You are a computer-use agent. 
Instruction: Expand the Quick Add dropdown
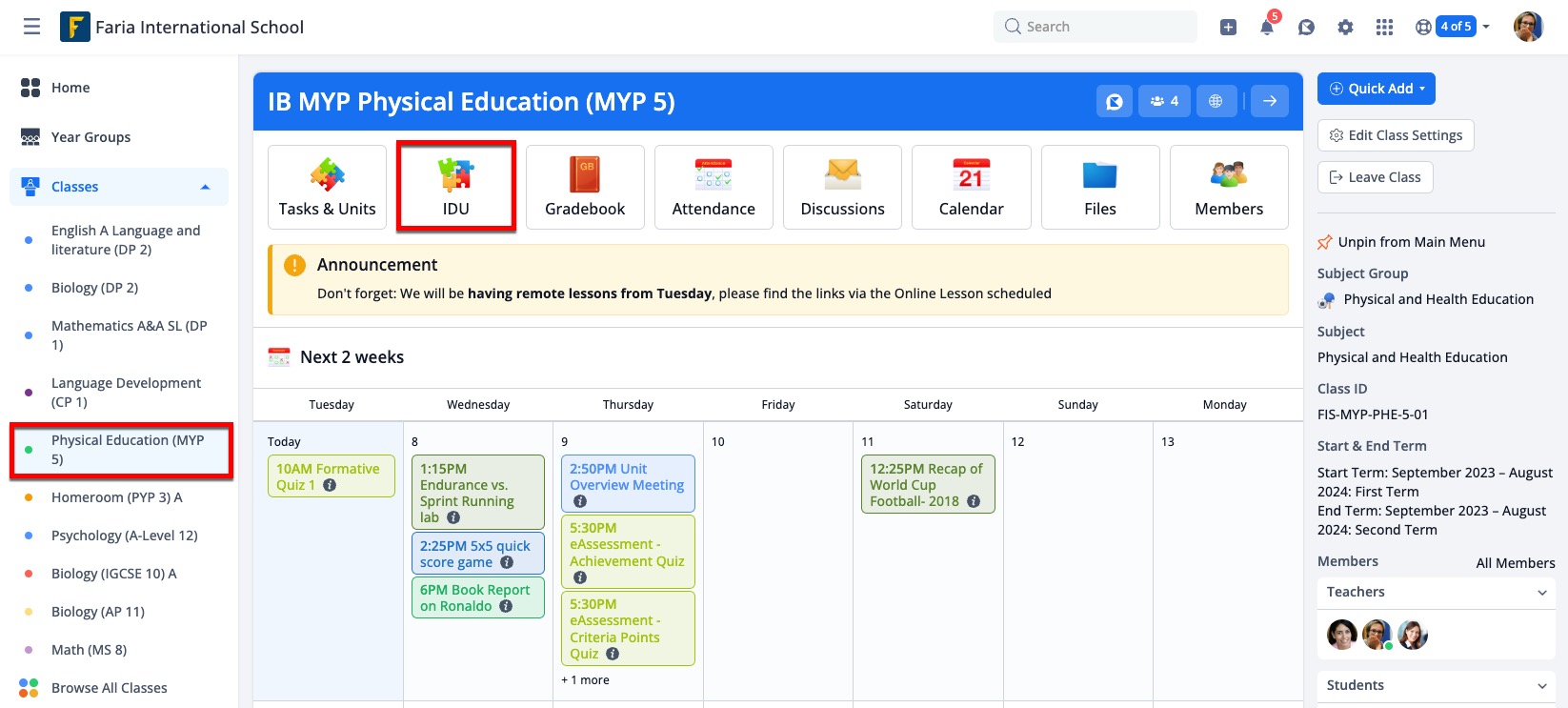(x=1376, y=89)
